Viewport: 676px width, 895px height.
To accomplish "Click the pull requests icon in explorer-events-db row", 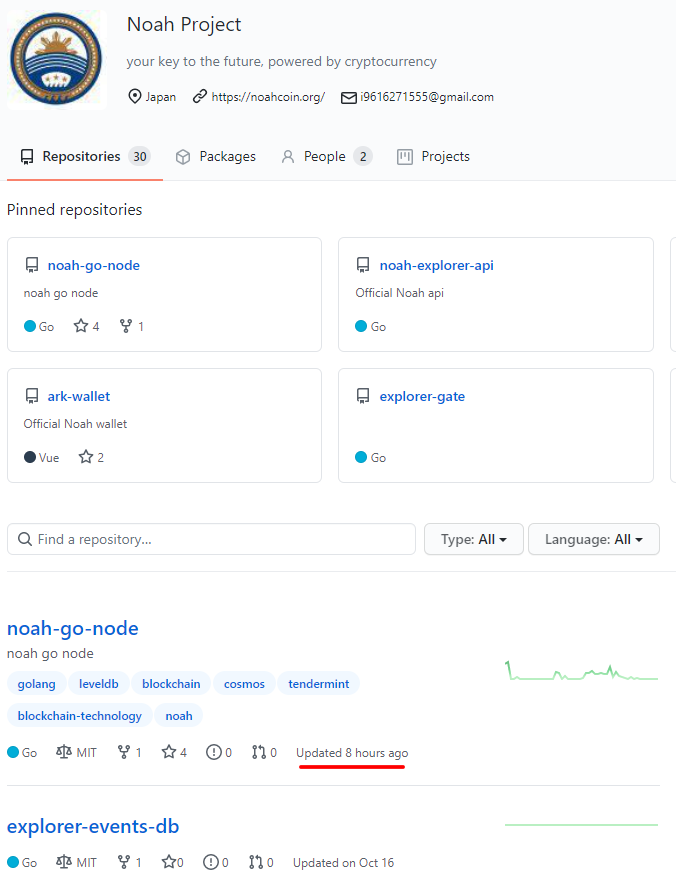I will pyautogui.click(x=256, y=862).
